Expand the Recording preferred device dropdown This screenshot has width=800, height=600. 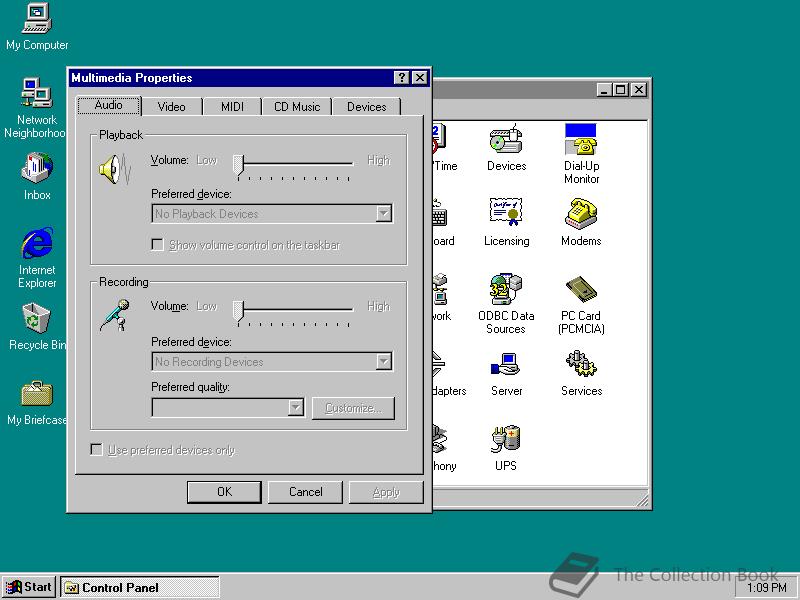point(384,361)
